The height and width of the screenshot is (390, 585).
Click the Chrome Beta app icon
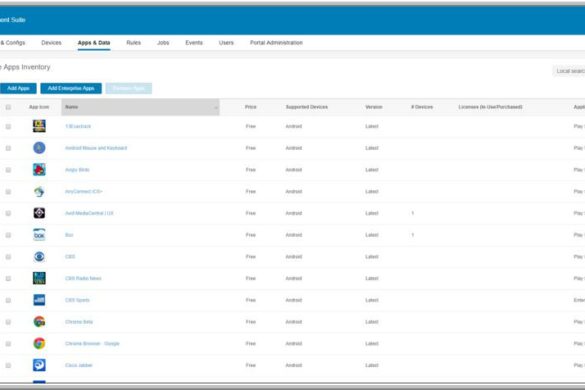click(39, 321)
